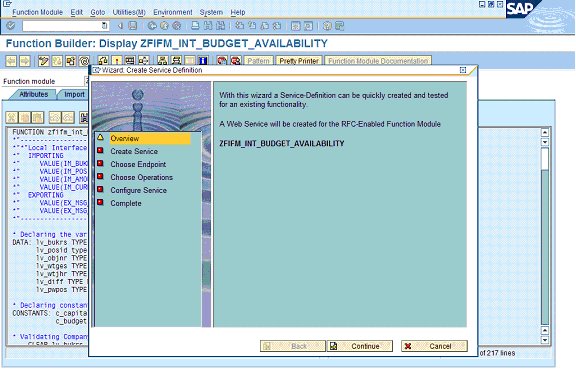Click the Cut scissors icon in editor toolbar

(x=12, y=117)
